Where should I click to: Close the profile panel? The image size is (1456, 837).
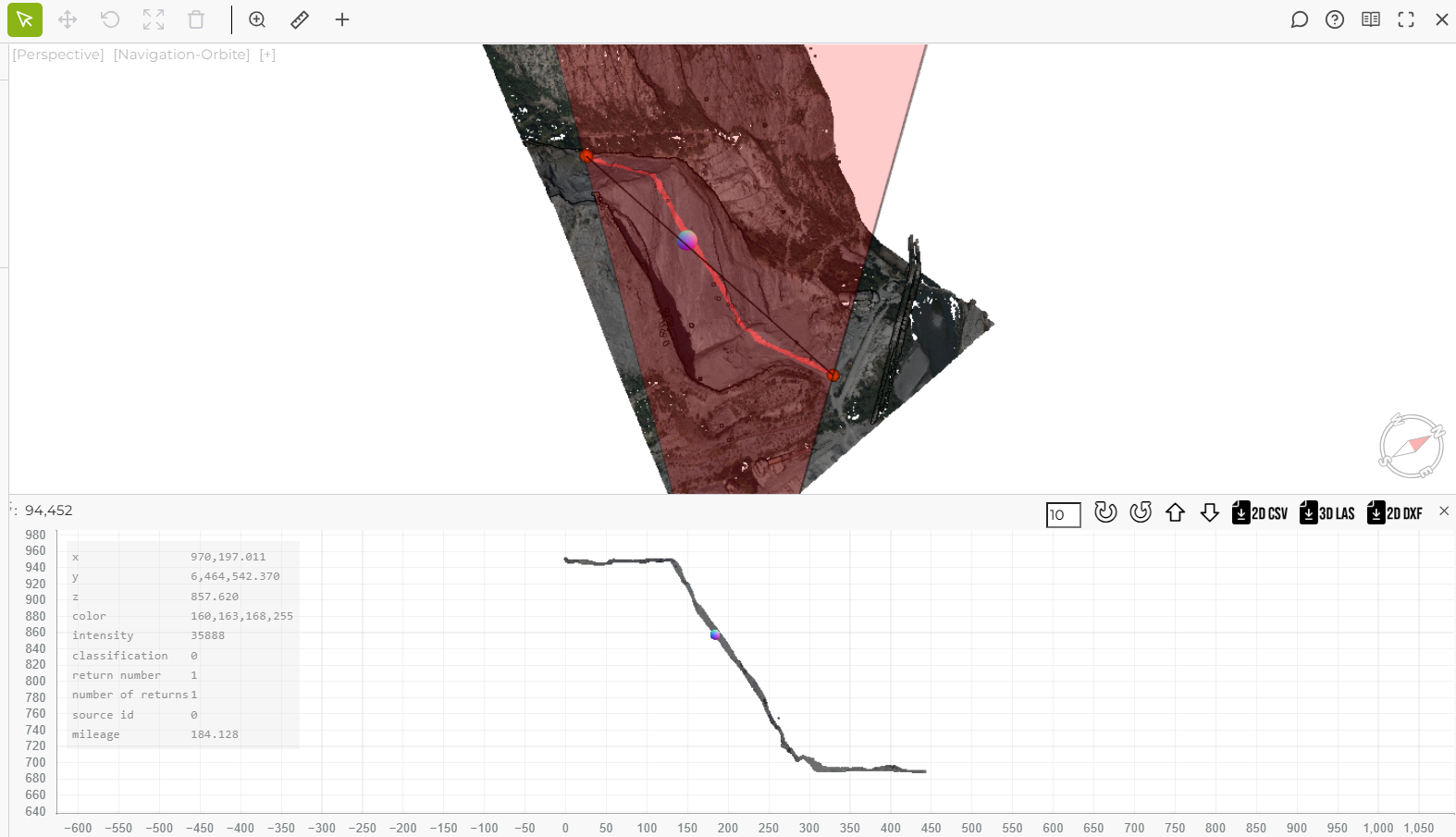(1444, 511)
